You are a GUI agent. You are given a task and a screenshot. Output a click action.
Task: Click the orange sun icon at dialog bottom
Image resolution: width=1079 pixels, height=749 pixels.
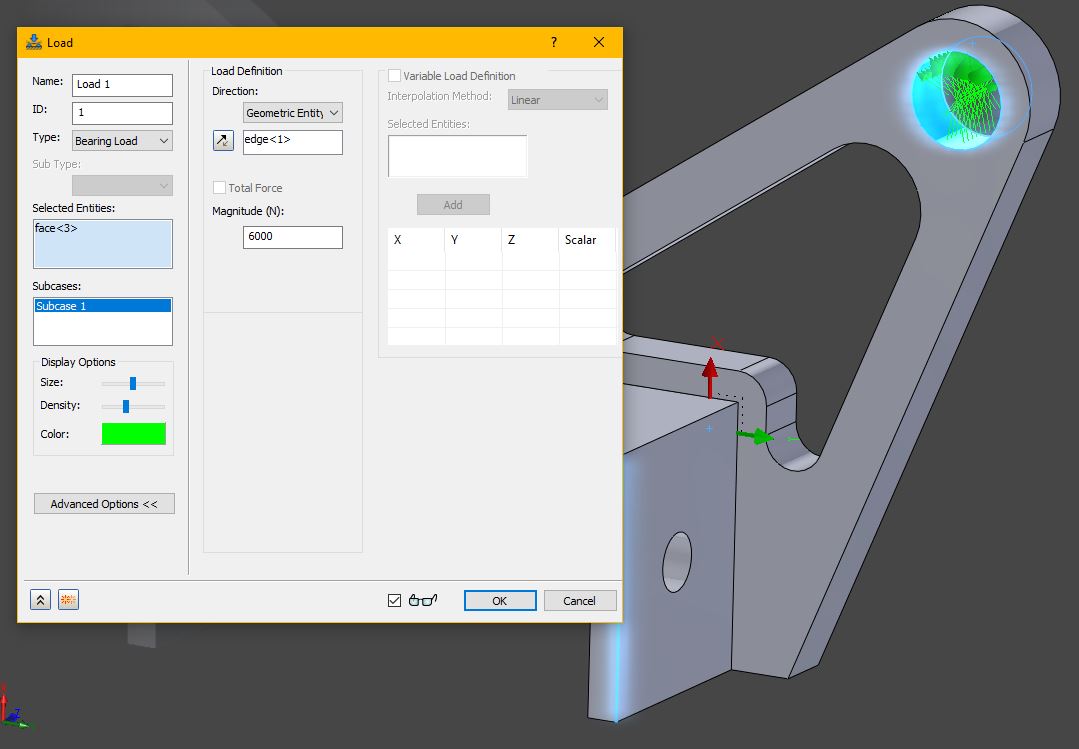67,599
